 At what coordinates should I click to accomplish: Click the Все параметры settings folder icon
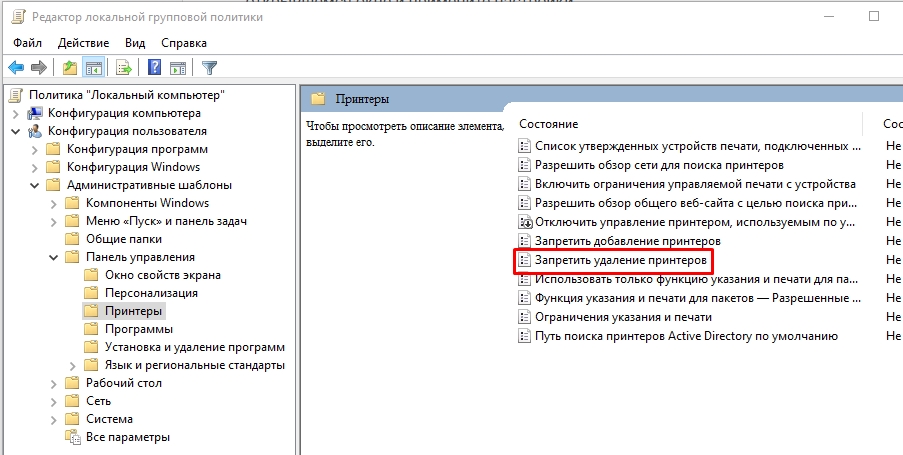73,437
